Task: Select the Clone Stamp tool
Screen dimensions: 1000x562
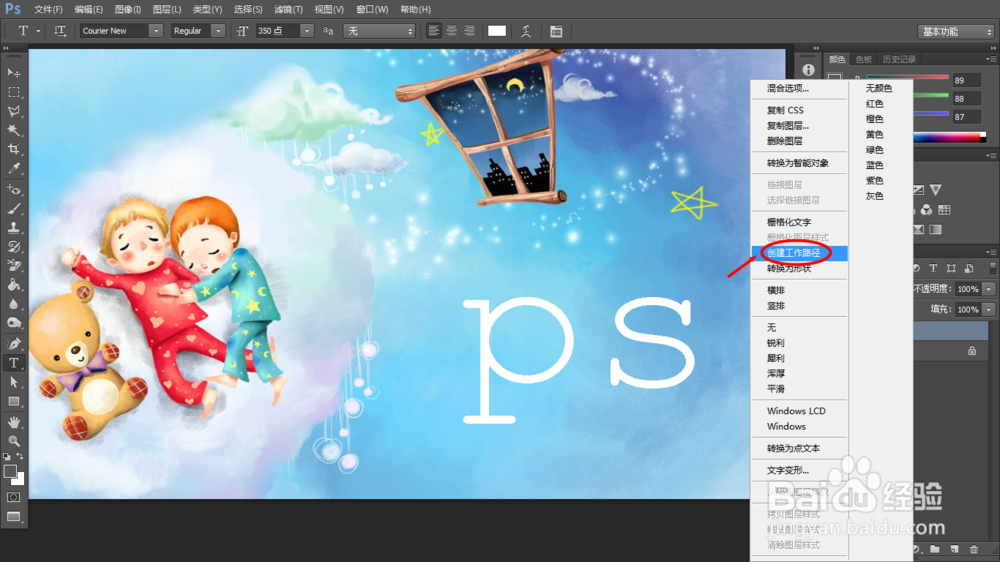Action: (13, 228)
